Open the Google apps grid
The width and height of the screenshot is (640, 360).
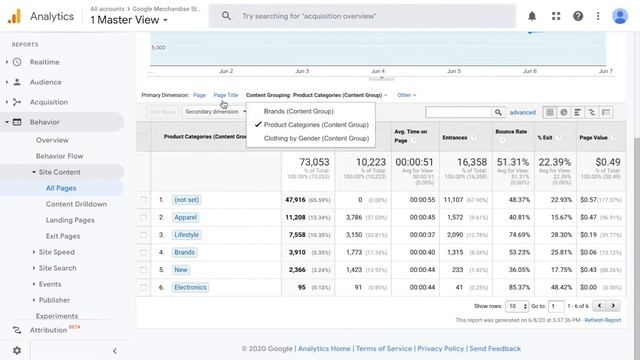pyautogui.click(x=556, y=16)
